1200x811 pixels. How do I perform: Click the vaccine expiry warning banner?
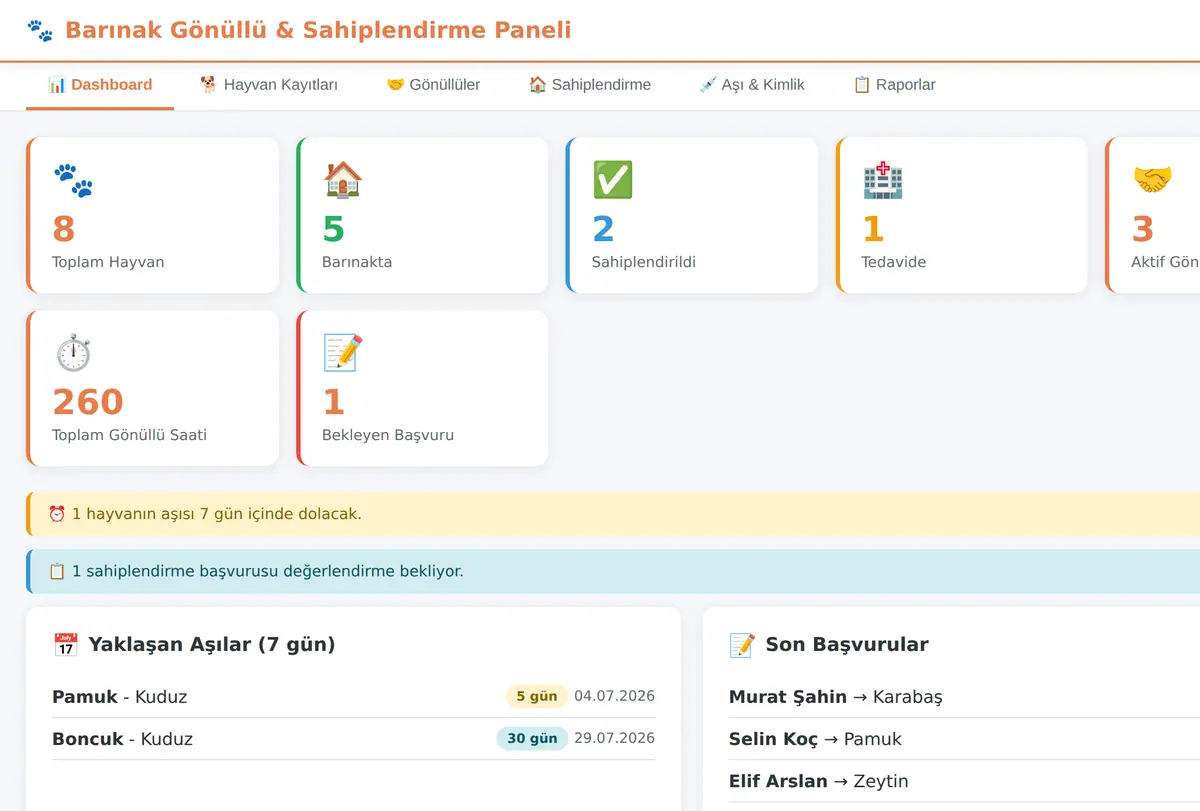tap(613, 514)
